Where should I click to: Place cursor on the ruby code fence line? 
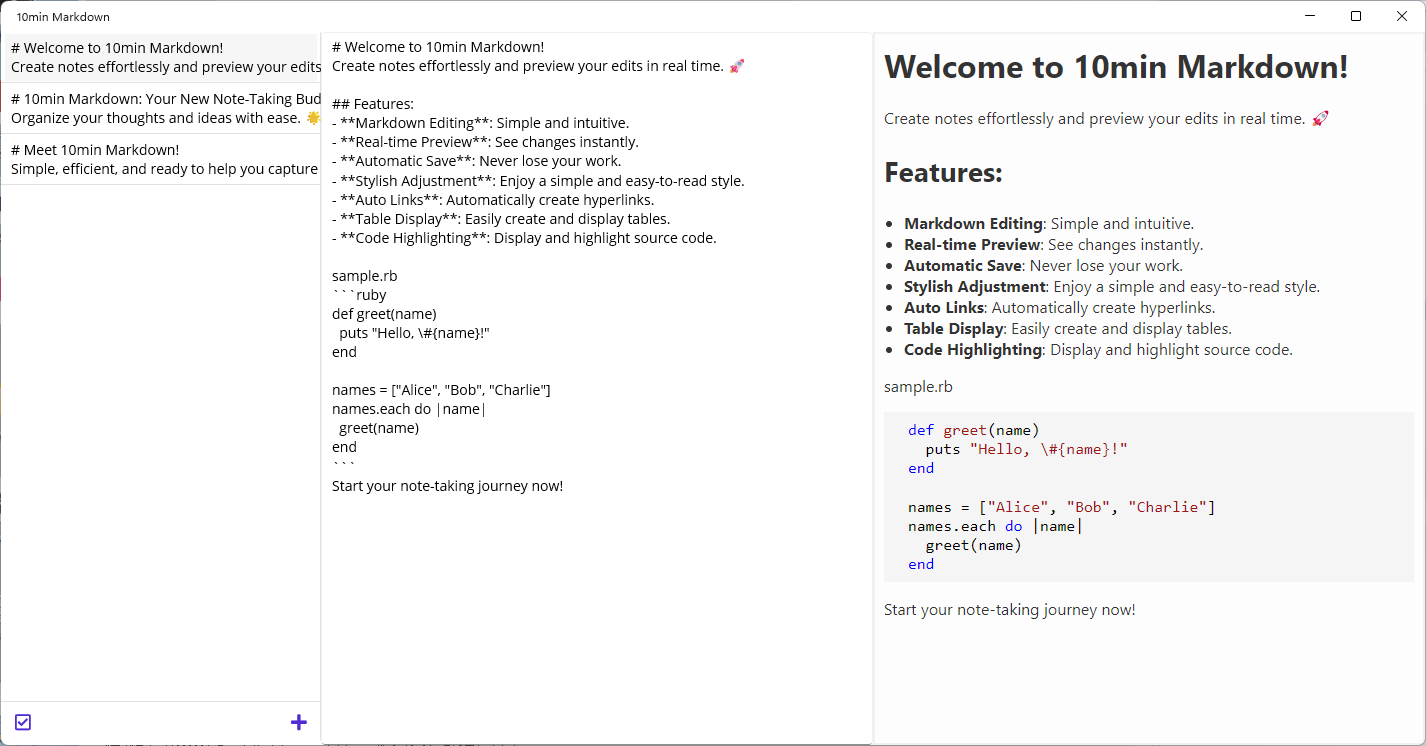pos(359,295)
